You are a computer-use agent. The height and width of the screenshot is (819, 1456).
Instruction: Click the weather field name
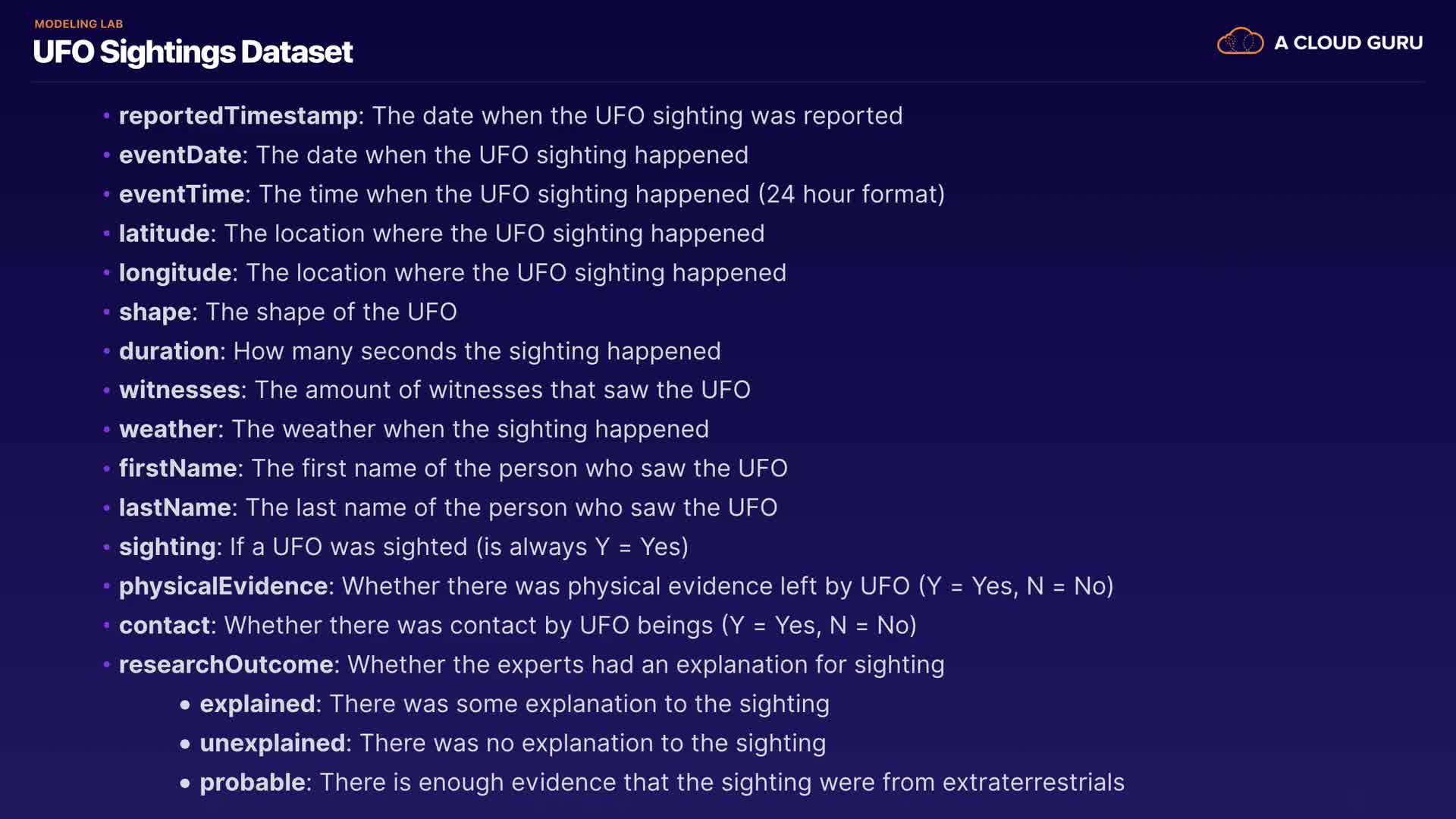(168, 430)
